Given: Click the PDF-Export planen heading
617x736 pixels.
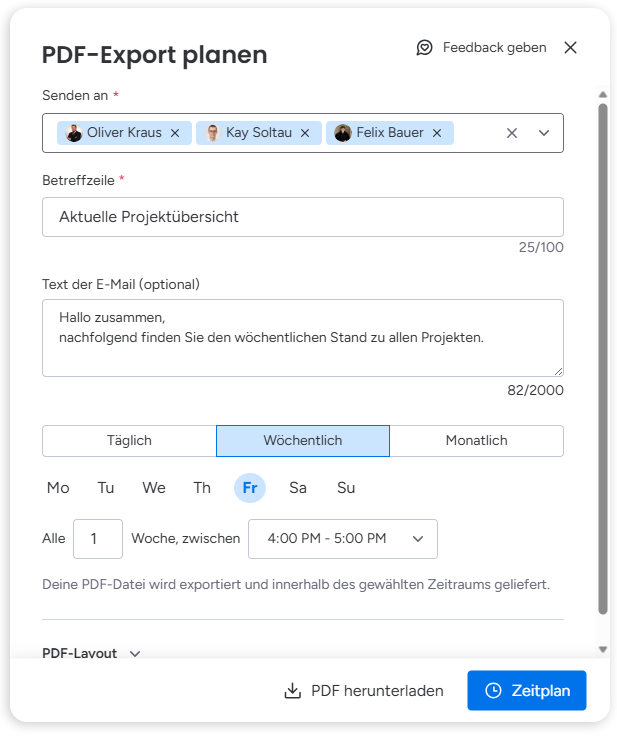Looking at the screenshot, I should point(154,55).
